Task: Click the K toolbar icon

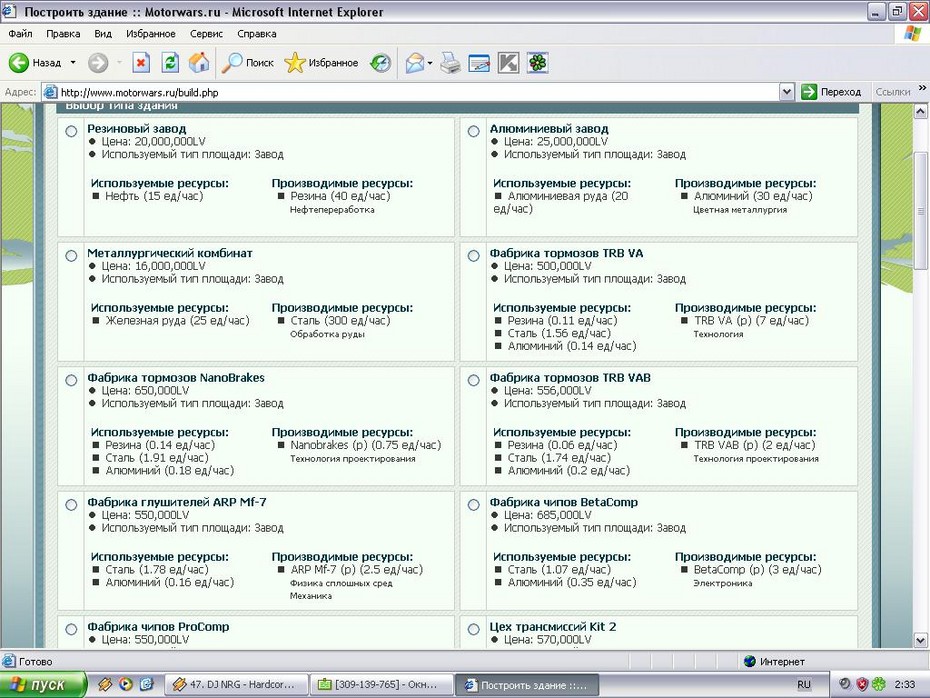Action: tap(508, 62)
